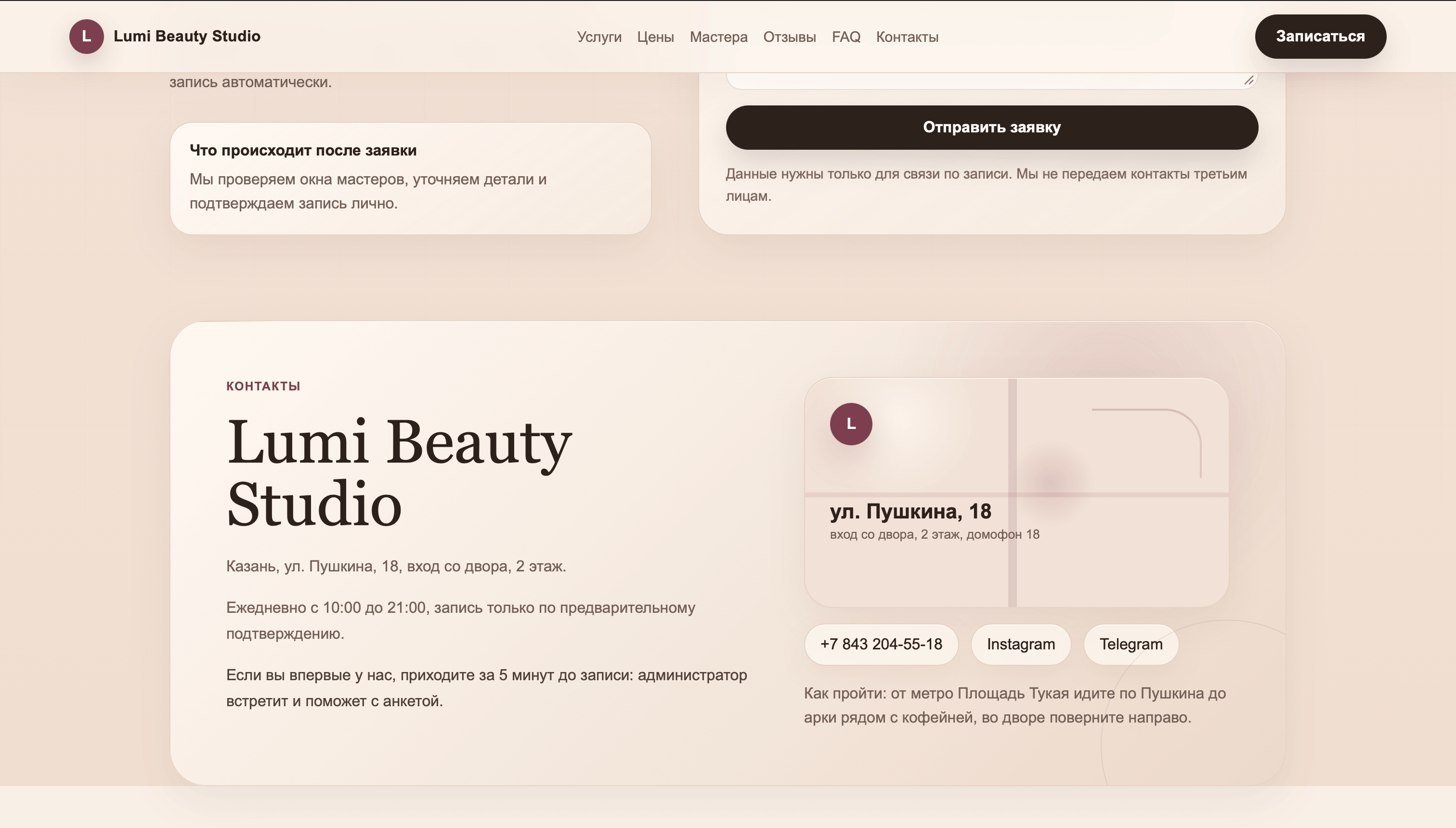The height and width of the screenshot is (828, 1456).
Task: Click the directions text starting Как пройти
Action: (1014, 706)
